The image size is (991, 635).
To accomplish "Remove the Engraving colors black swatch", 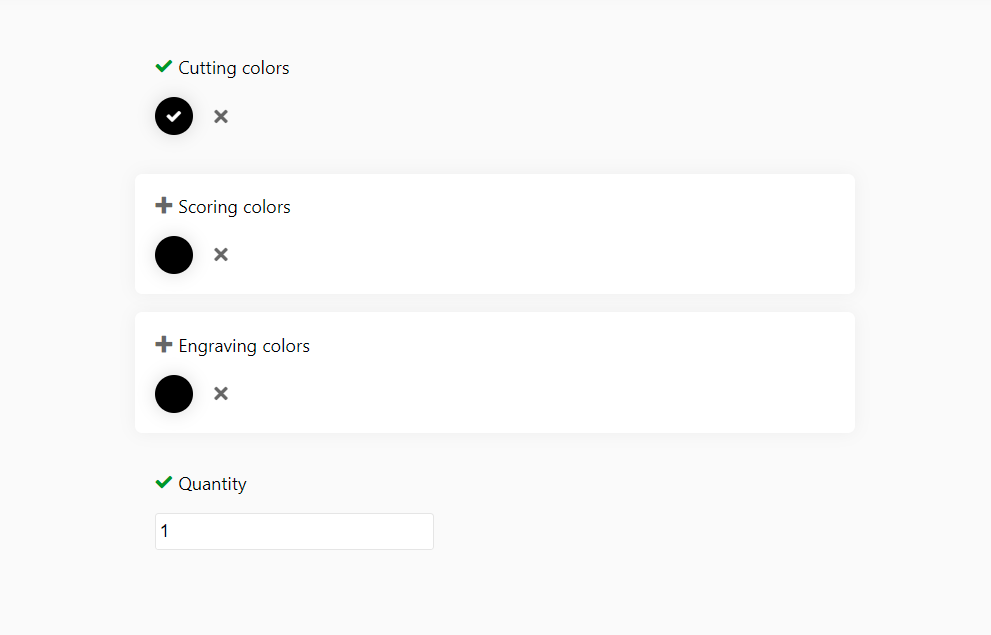I will click(x=221, y=394).
